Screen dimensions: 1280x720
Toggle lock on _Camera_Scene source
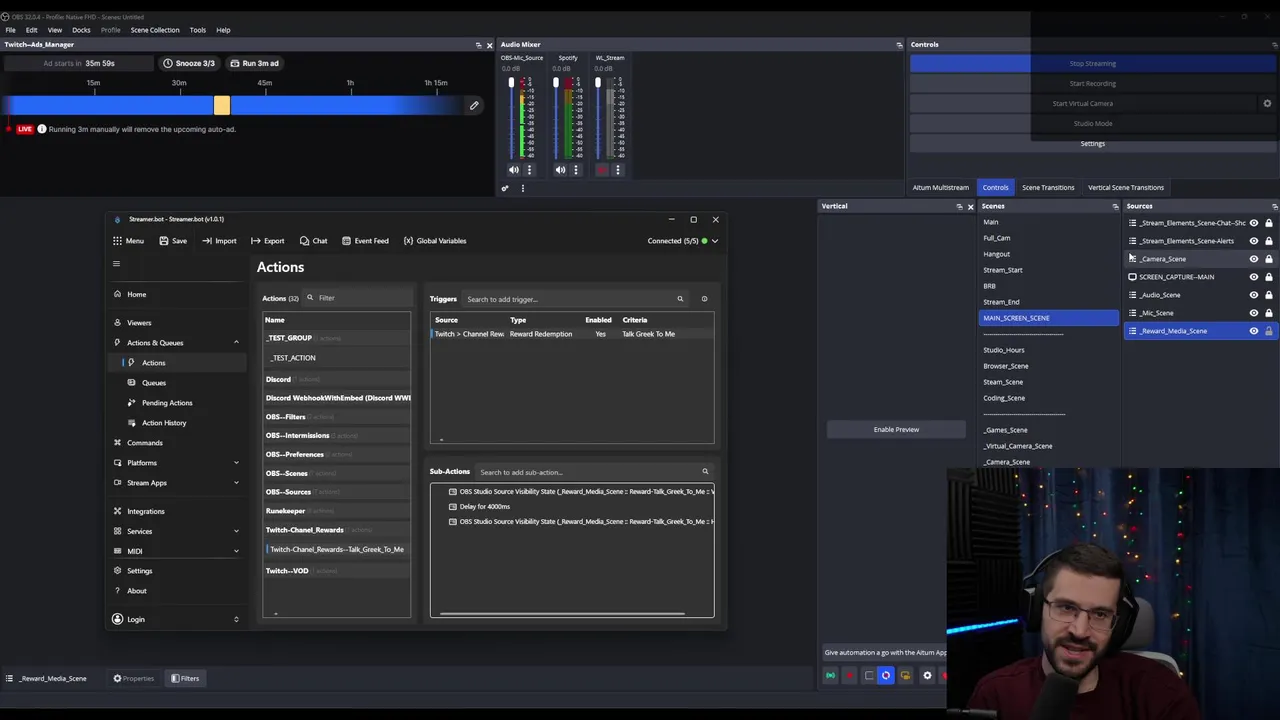[x=1269, y=259]
